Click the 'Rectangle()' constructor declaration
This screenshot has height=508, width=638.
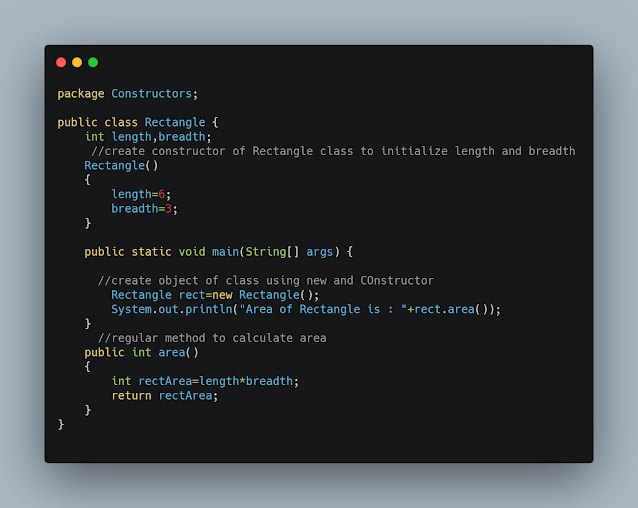(x=121, y=166)
